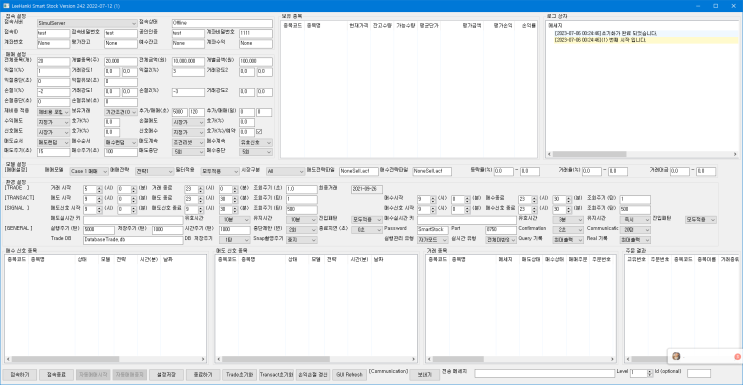Click the 거래 종목 list horizontal scrollbar
Image resolution: width=743 pixels, height=385 pixels.
pos(520,359)
